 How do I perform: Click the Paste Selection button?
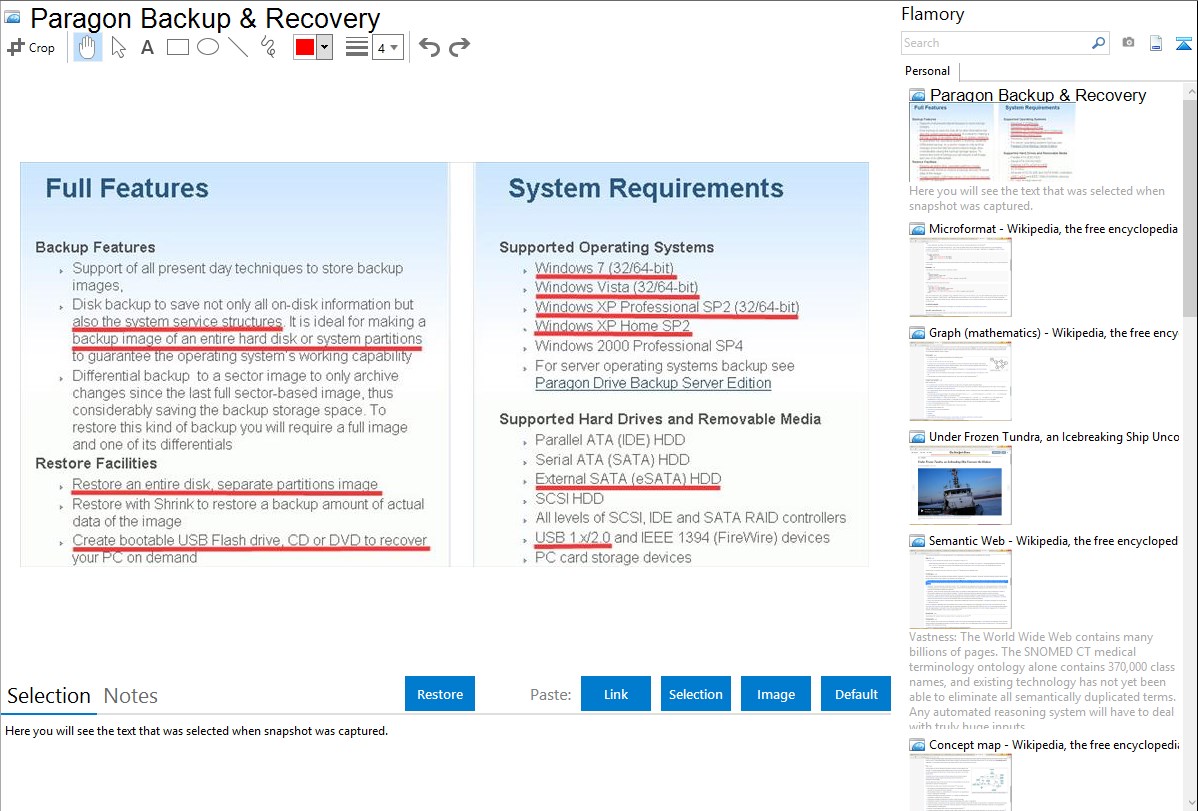coord(695,694)
